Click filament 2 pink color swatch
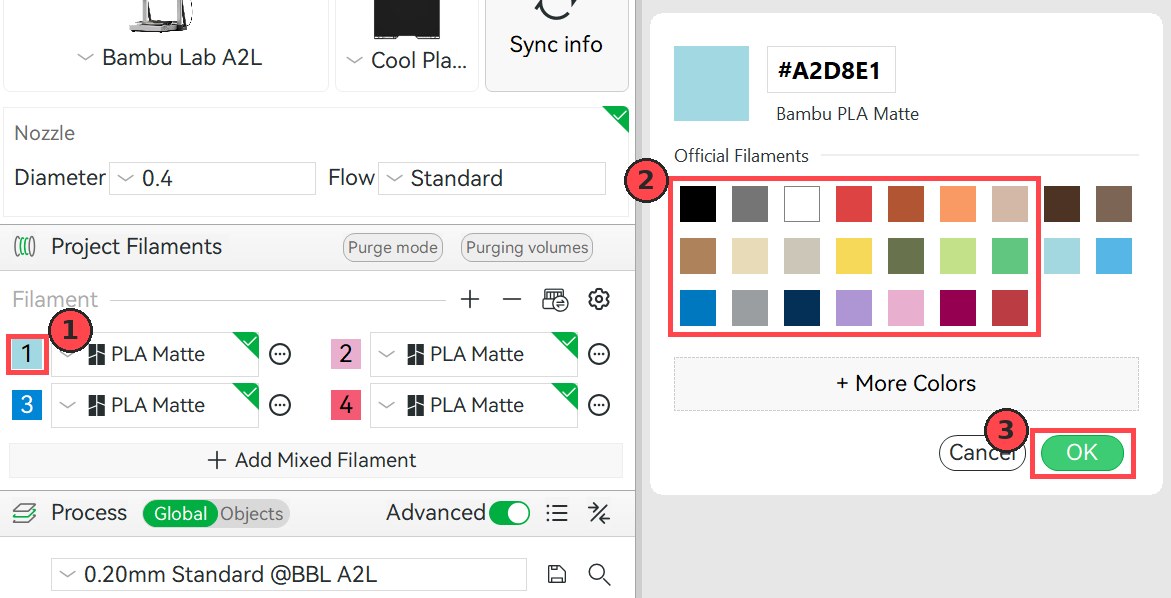The height and width of the screenshot is (598, 1171). (346, 354)
